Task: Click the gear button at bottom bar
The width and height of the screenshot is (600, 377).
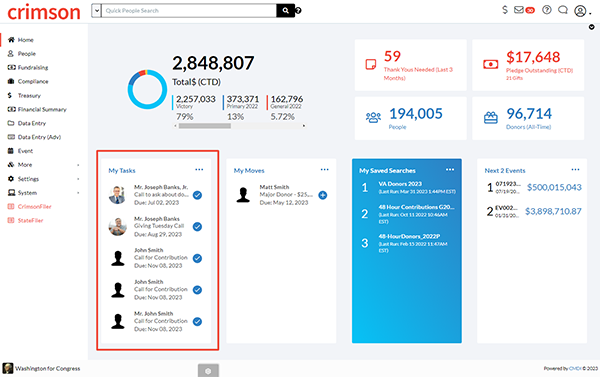Action: click(x=208, y=370)
